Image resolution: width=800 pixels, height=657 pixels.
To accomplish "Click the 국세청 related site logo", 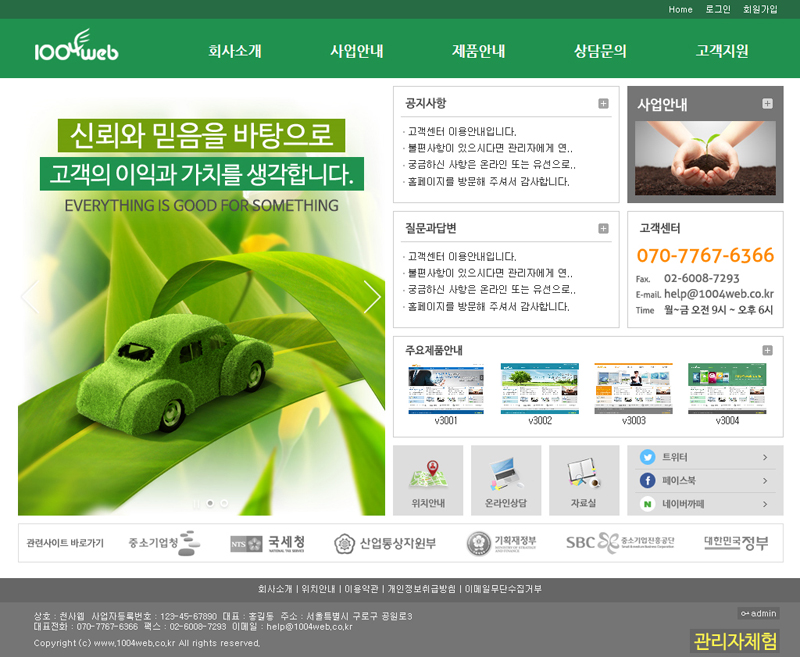I will point(267,543).
